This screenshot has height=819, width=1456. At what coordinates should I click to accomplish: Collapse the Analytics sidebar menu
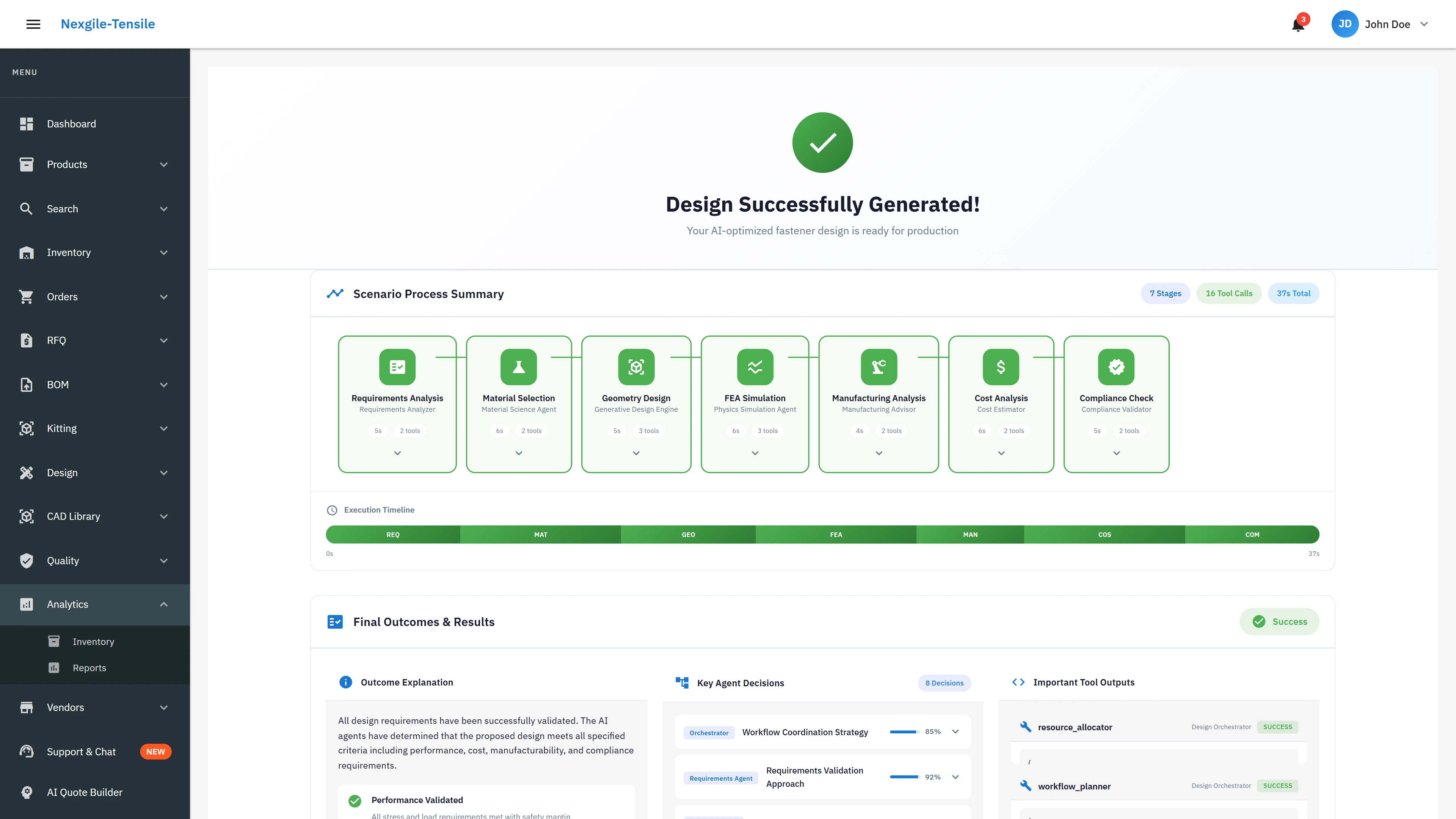(x=164, y=604)
